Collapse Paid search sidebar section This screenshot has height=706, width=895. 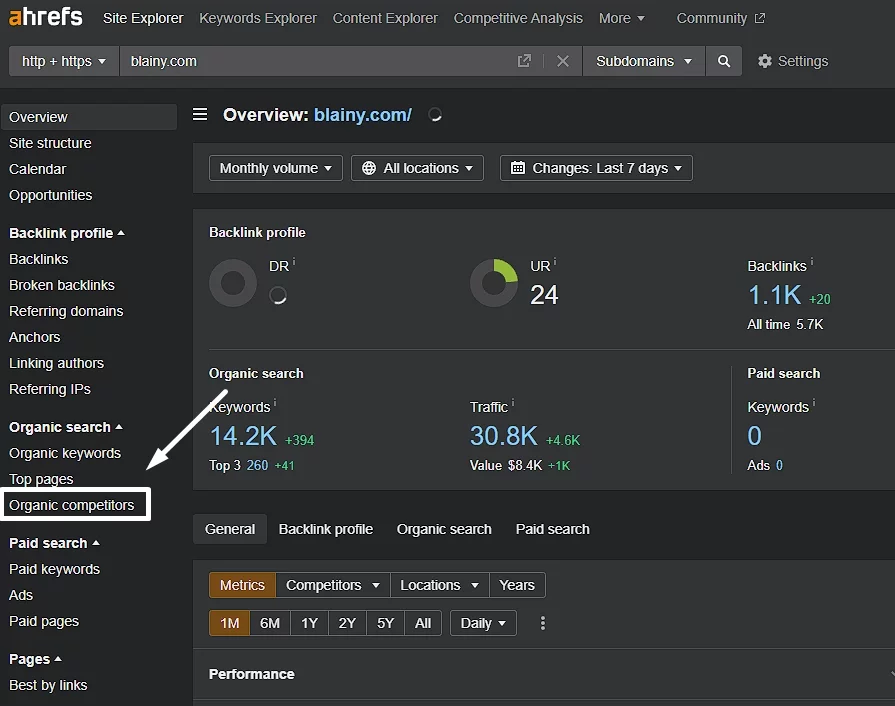point(54,543)
